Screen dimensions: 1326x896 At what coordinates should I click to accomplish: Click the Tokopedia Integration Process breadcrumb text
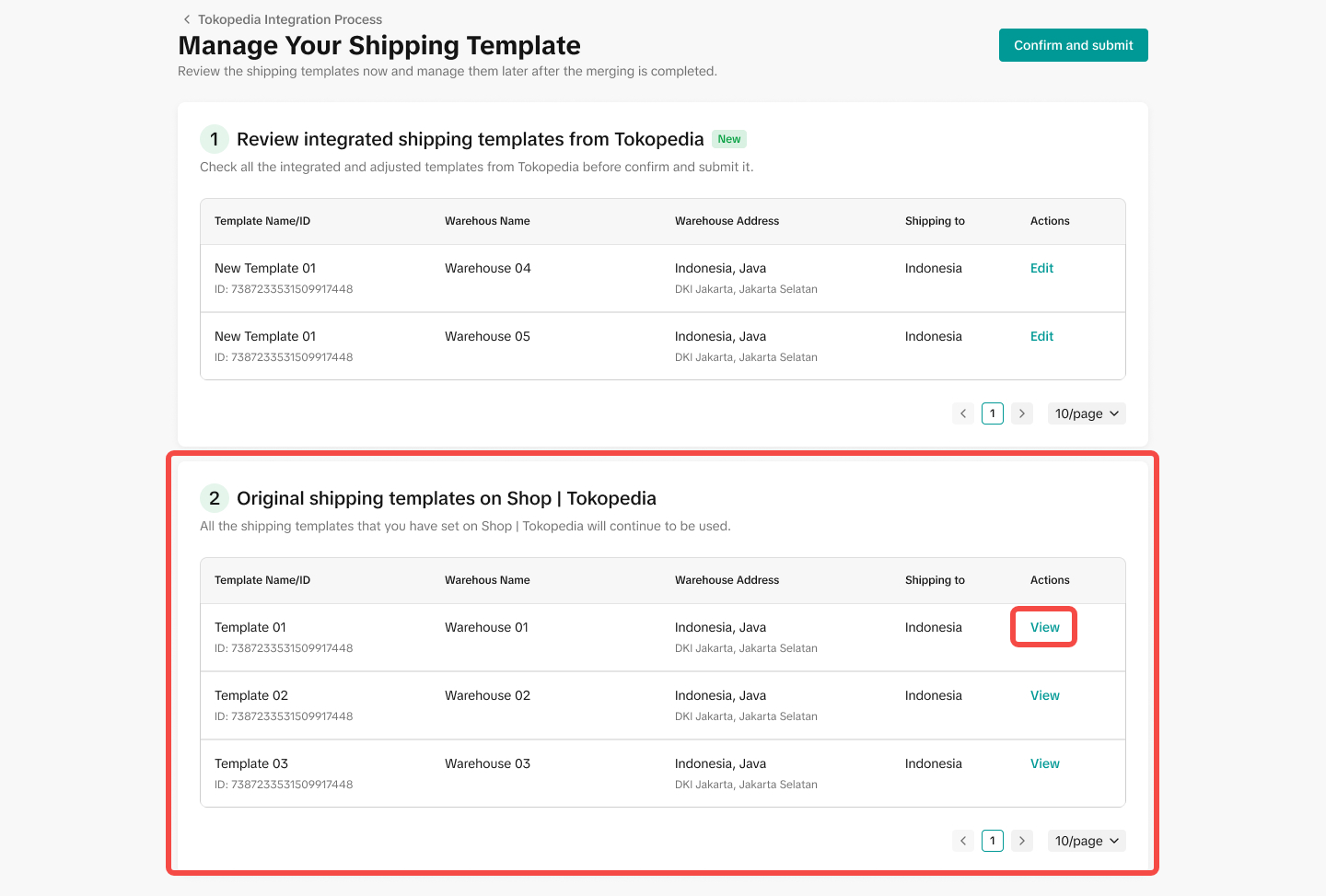point(290,19)
